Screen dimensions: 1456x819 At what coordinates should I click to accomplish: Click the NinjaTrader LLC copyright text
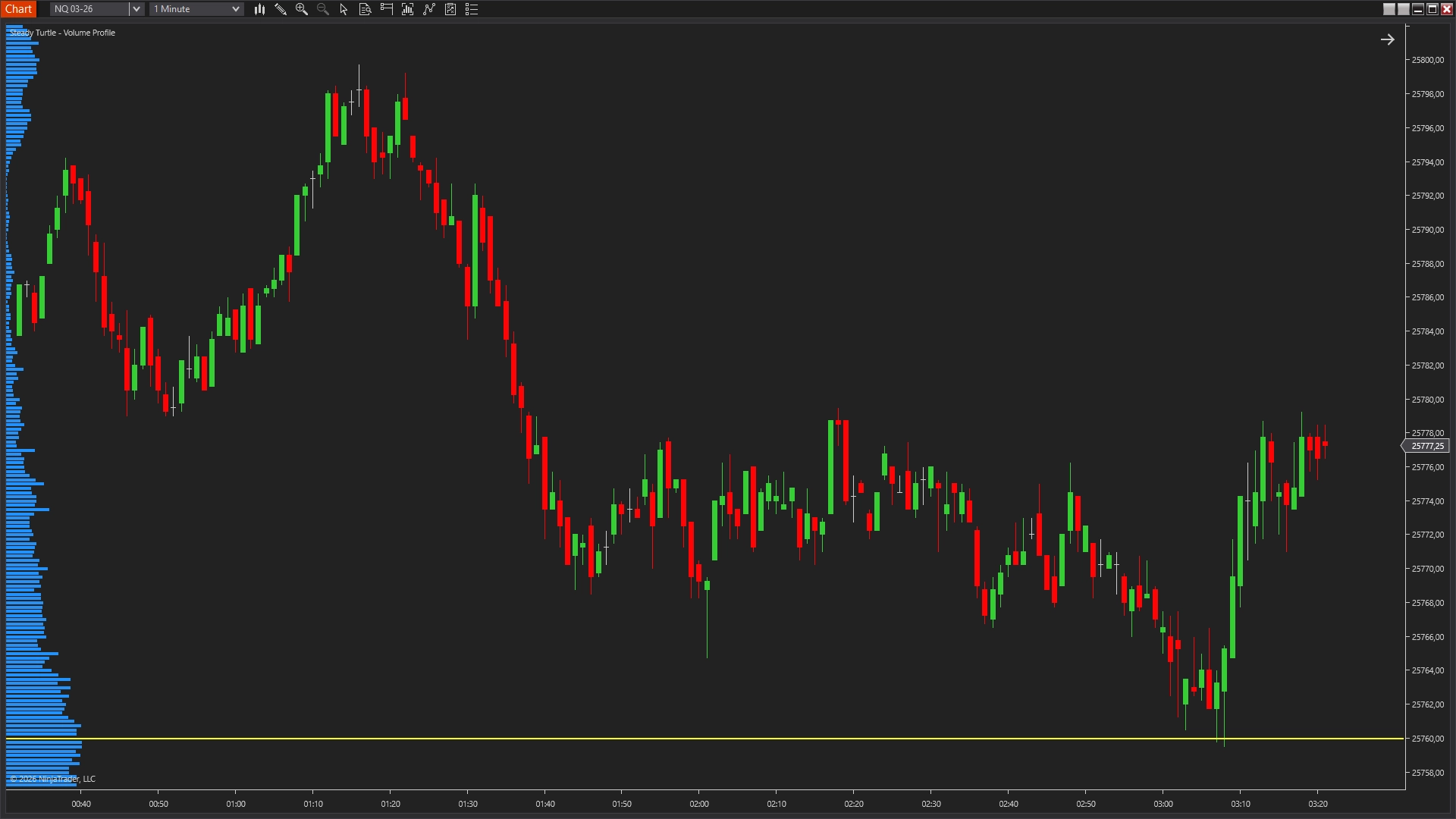pyautogui.click(x=53, y=778)
